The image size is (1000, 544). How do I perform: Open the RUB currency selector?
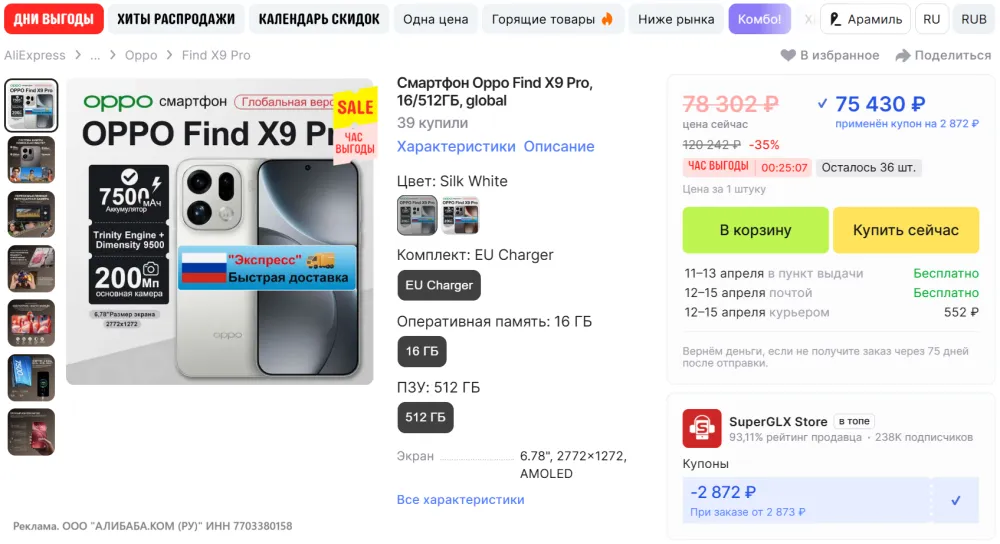974,19
